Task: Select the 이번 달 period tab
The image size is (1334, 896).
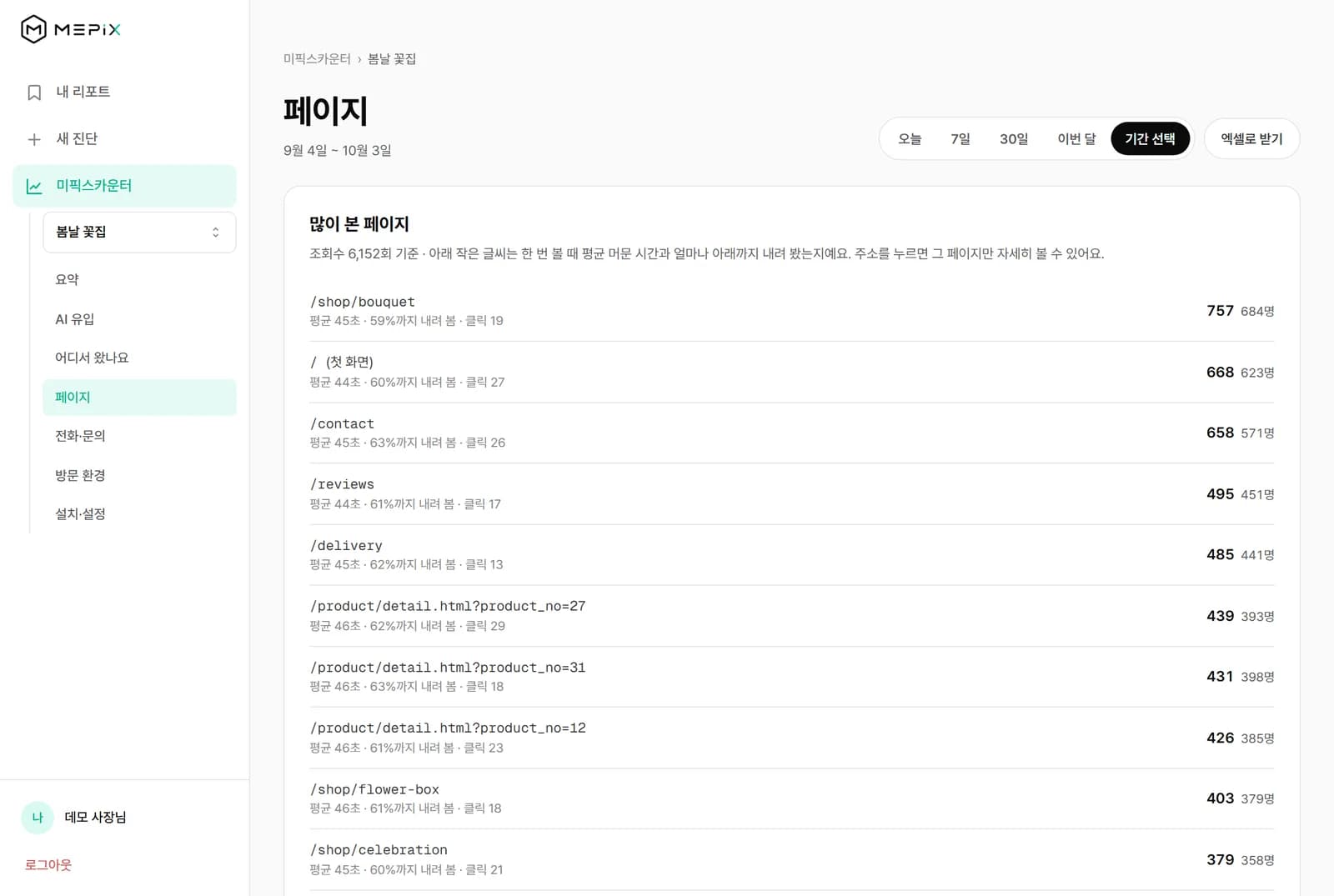Action: click(x=1076, y=139)
